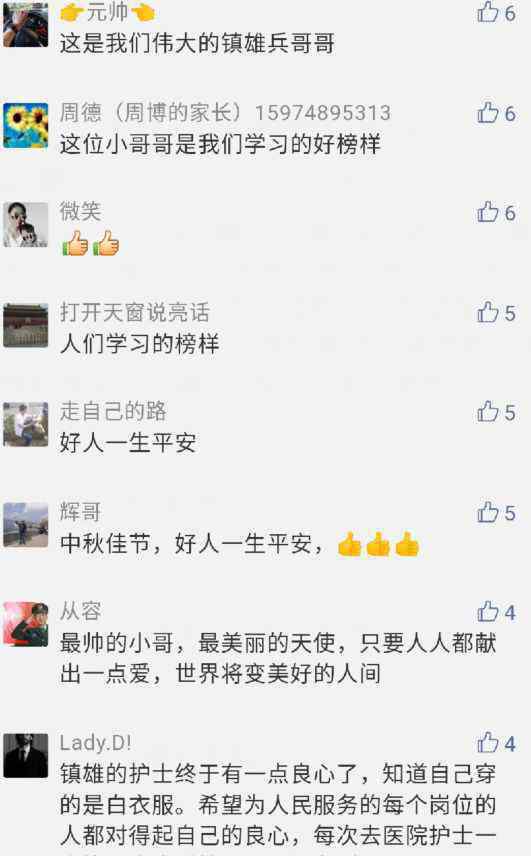
Task: Open 从容's soldier avatar
Action: click(x=26, y=624)
